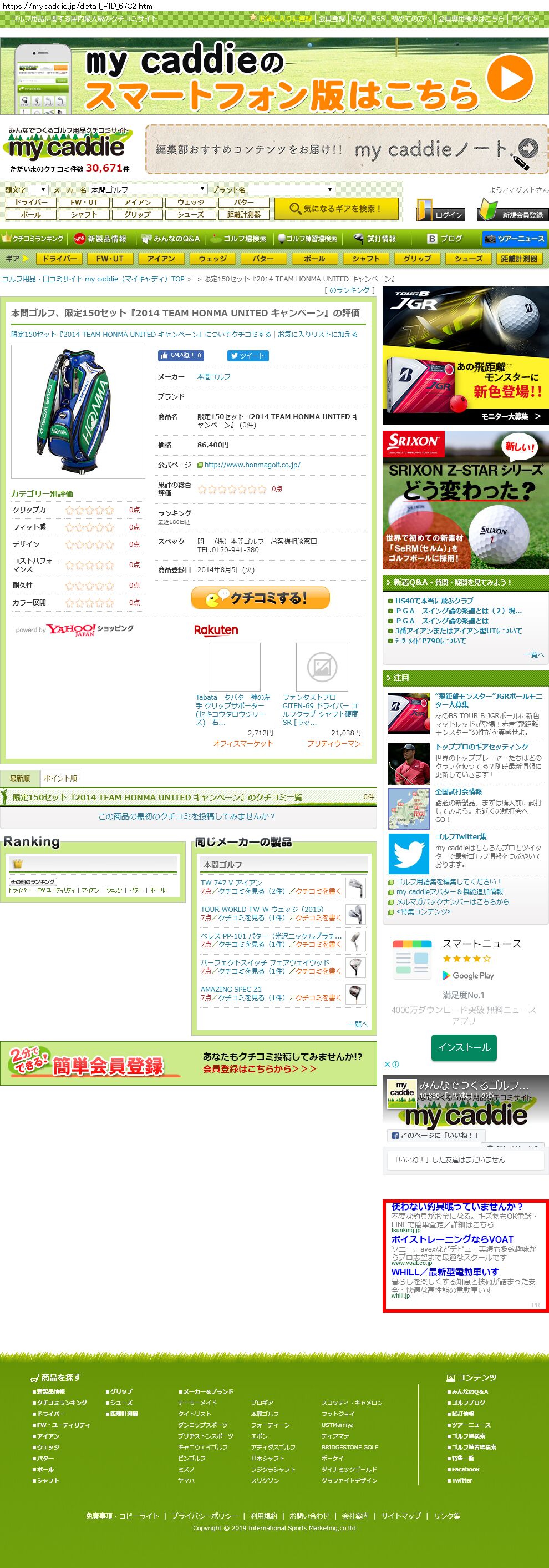Open Tabata グリップサポーター product link
The width and height of the screenshot is (549, 1568).
click(233, 710)
